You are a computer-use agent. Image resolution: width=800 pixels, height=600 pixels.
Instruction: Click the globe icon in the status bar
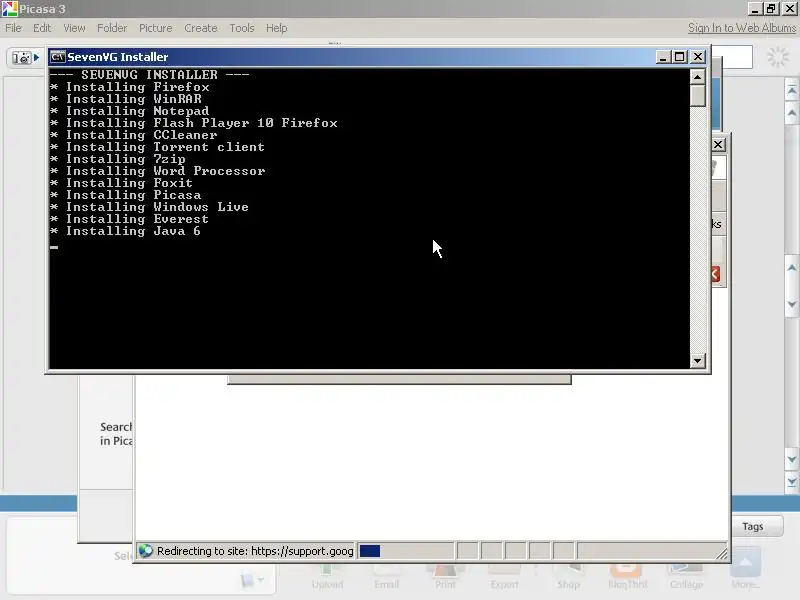click(146, 551)
